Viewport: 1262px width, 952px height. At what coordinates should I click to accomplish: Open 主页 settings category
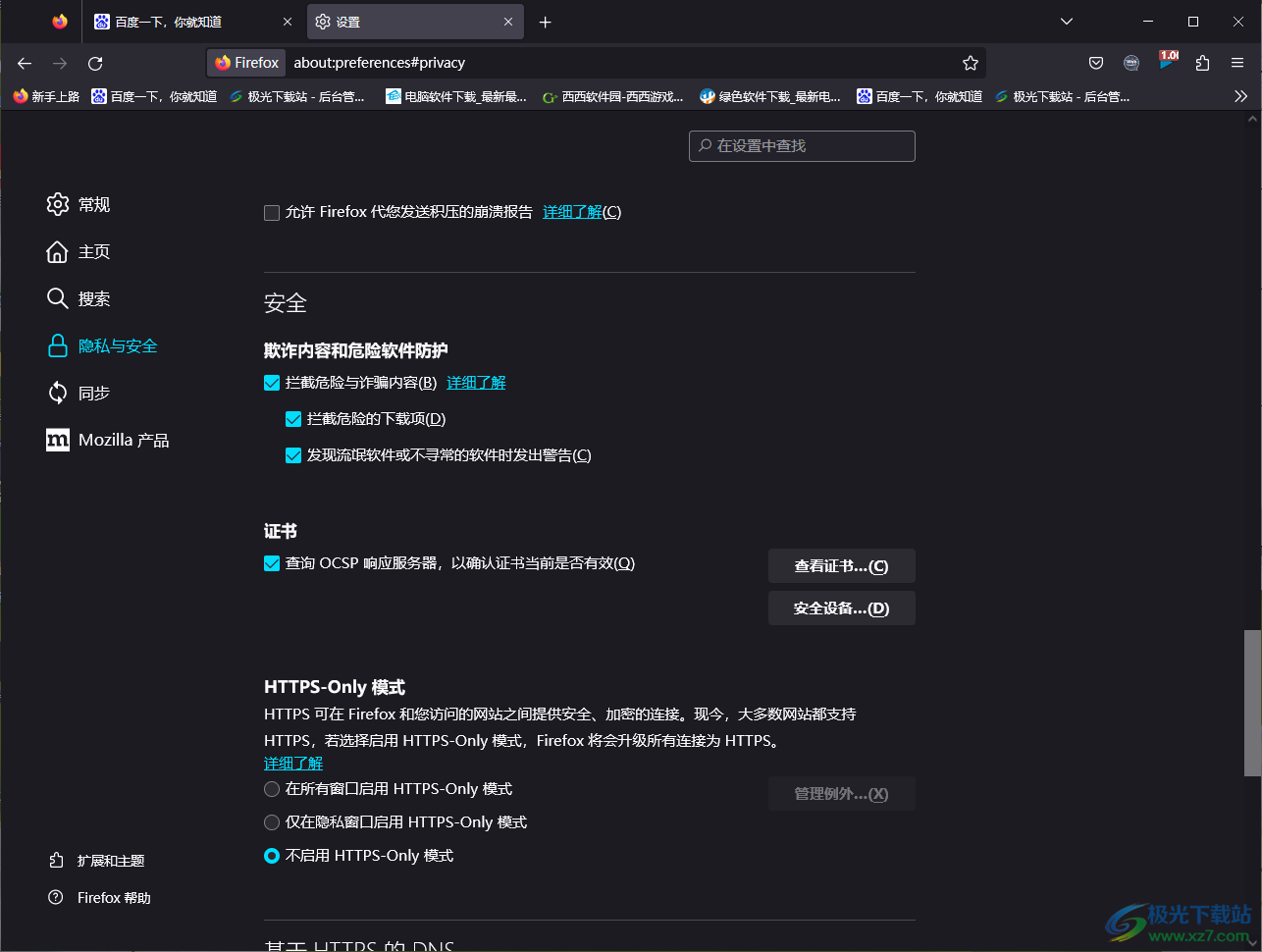79,251
